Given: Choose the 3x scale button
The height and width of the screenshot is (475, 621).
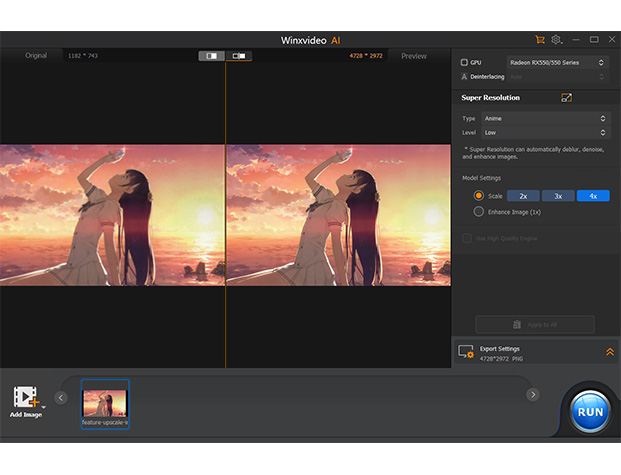Looking at the screenshot, I should coord(558,196).
